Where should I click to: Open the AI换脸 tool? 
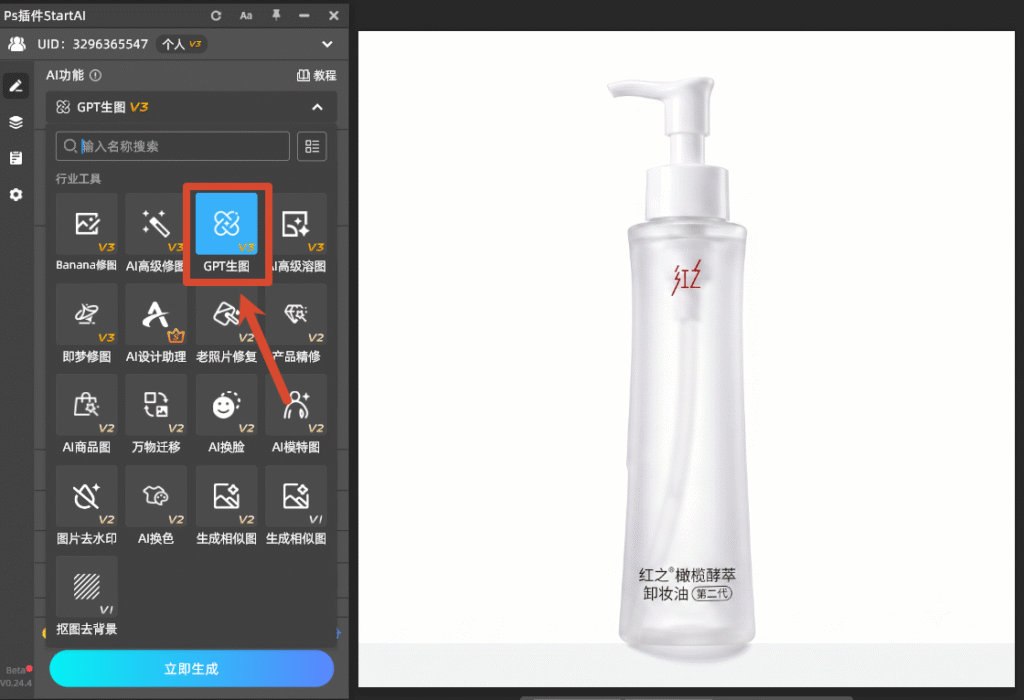click(x=227, y=415)
